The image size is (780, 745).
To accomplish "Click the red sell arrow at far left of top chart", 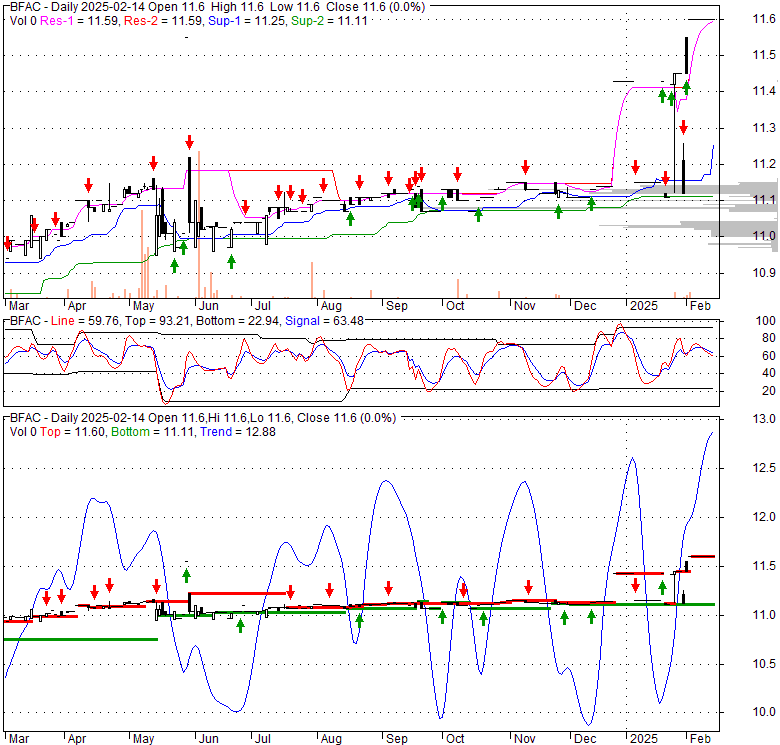I will tap(8, 243).
